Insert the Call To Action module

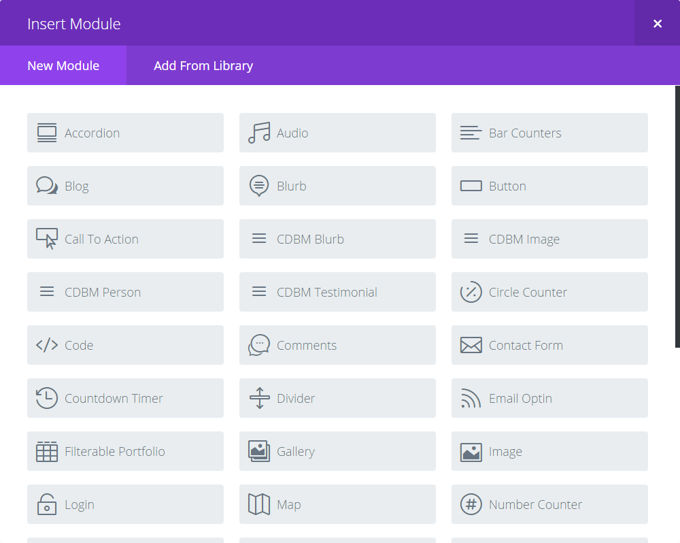pos(125,239)
